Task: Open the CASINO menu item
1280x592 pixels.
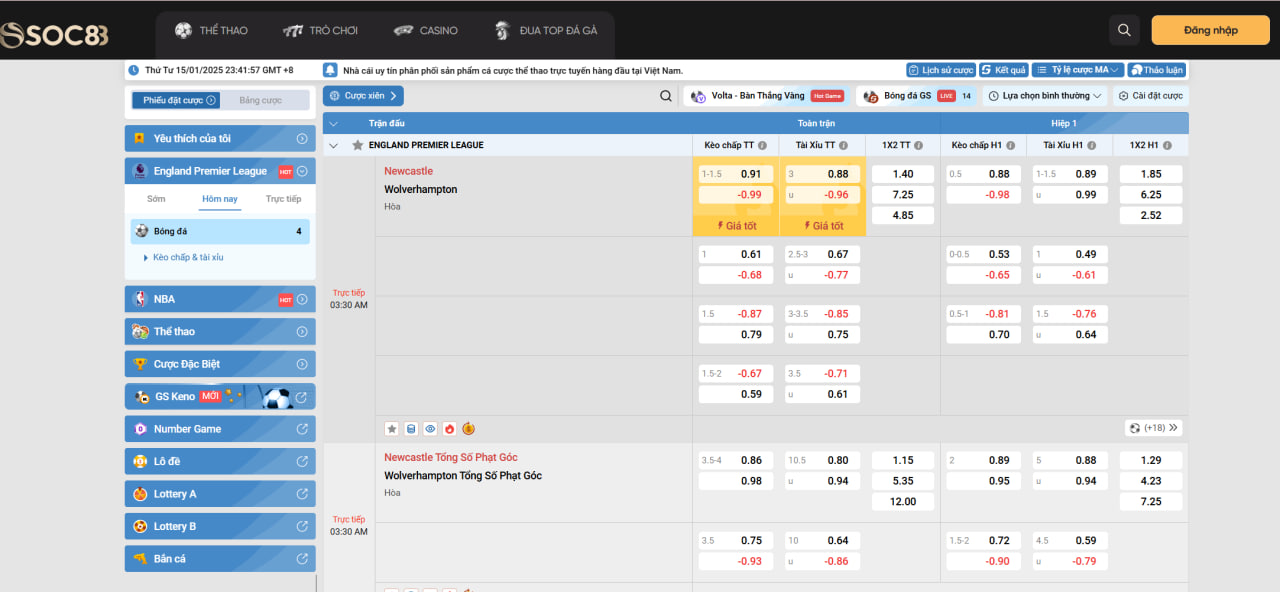Action: (x=425, y=31)
